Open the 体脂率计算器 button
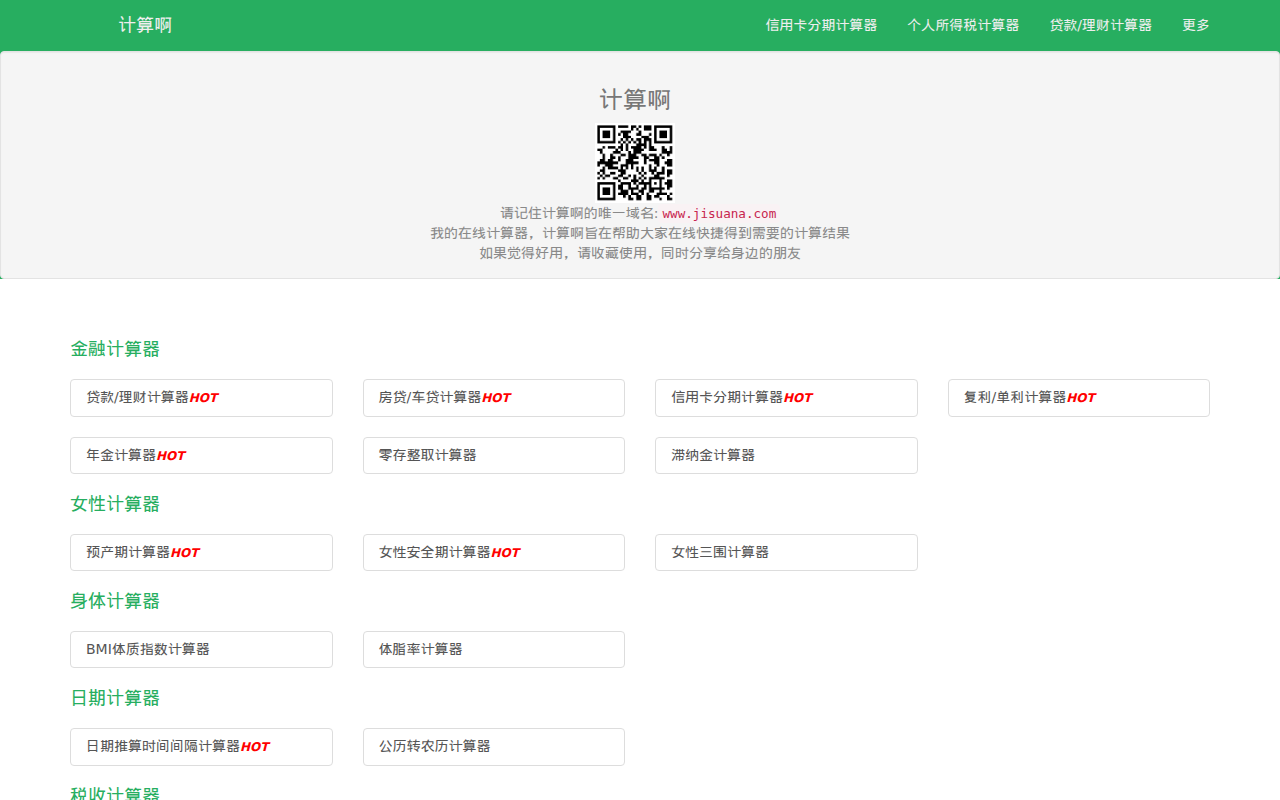 [493, 650]
